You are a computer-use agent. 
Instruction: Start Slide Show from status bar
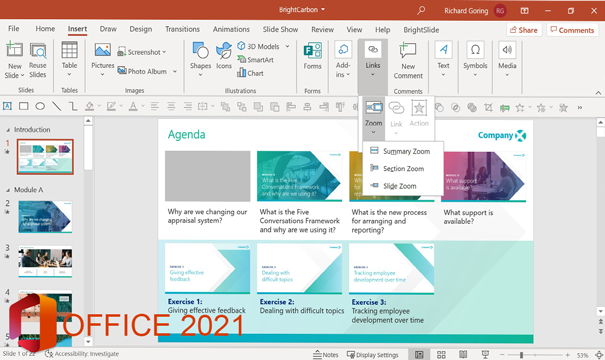(x=485, y=354)
